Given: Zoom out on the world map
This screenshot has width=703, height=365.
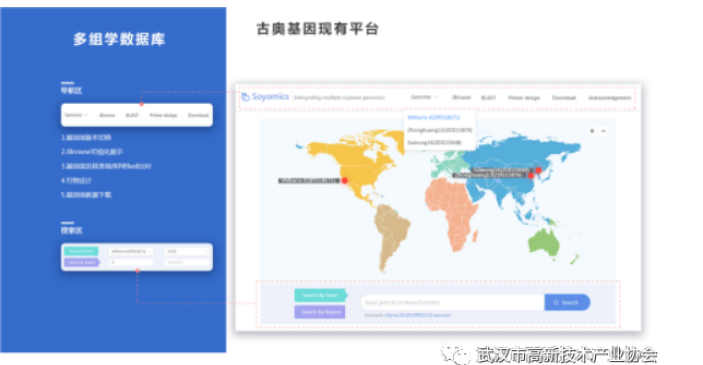Looking at the screenshot, I should click(603, 131).
